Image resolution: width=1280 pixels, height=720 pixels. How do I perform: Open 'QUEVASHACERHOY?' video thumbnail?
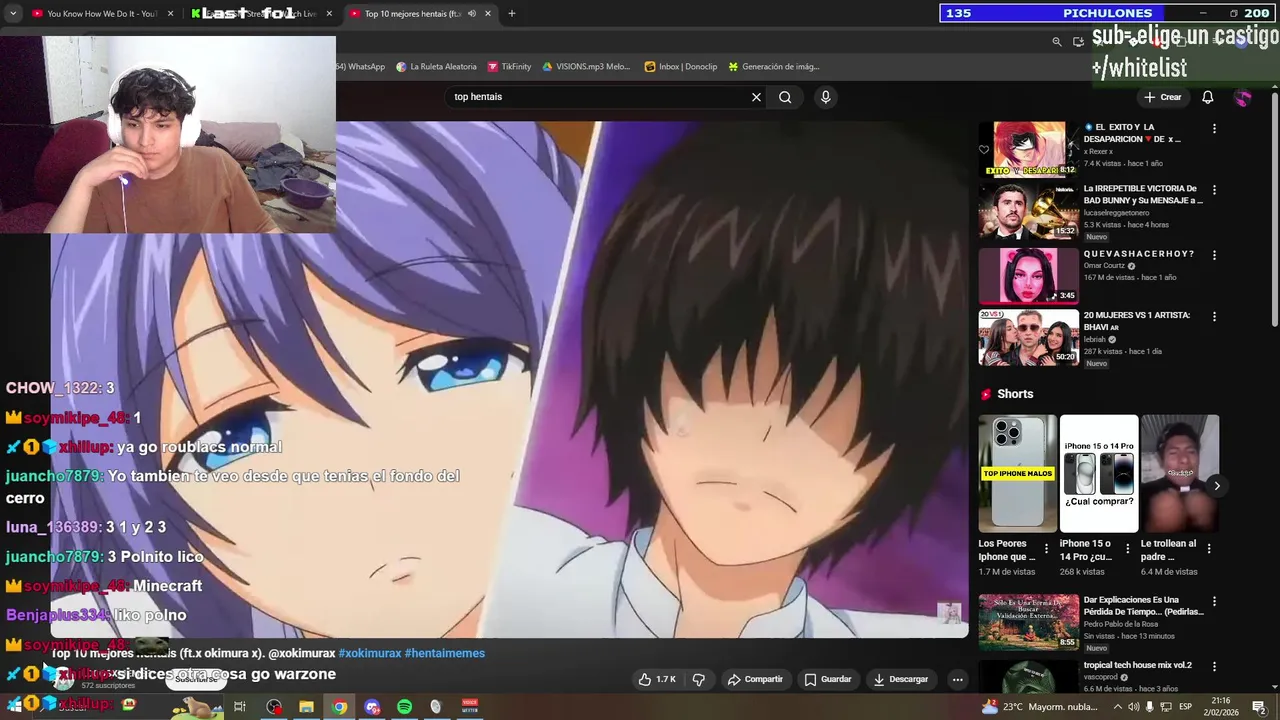pos(1029,275)
